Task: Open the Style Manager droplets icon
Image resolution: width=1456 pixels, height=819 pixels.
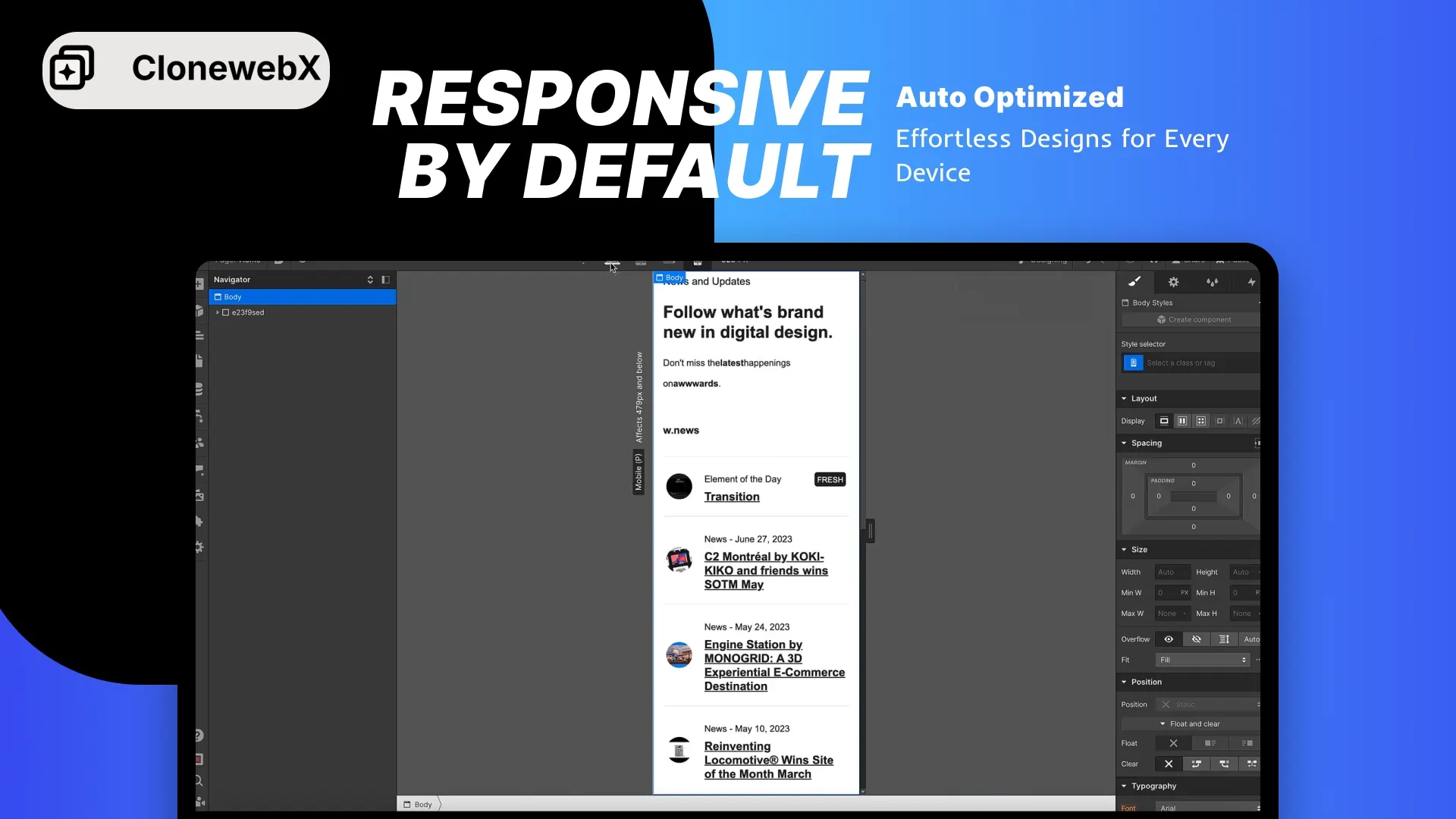Action: [x=1212, y=282]
